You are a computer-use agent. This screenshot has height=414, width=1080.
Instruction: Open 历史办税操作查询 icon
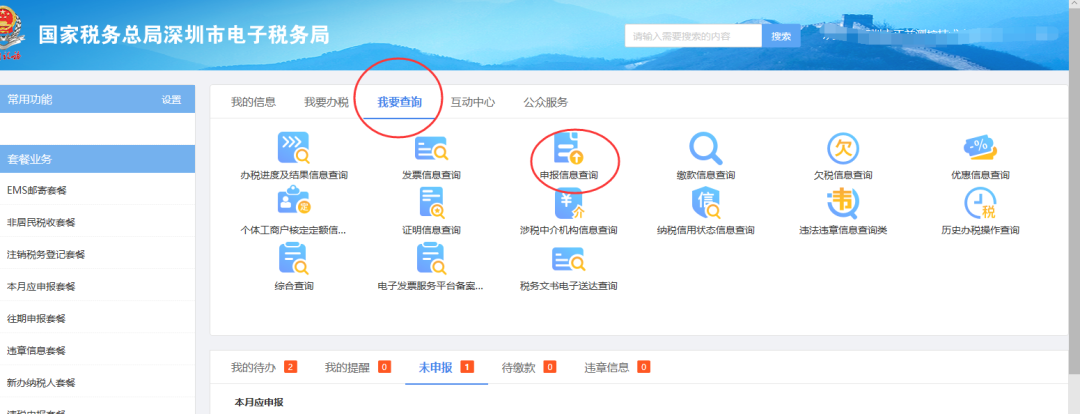click(x=980, y=203)
